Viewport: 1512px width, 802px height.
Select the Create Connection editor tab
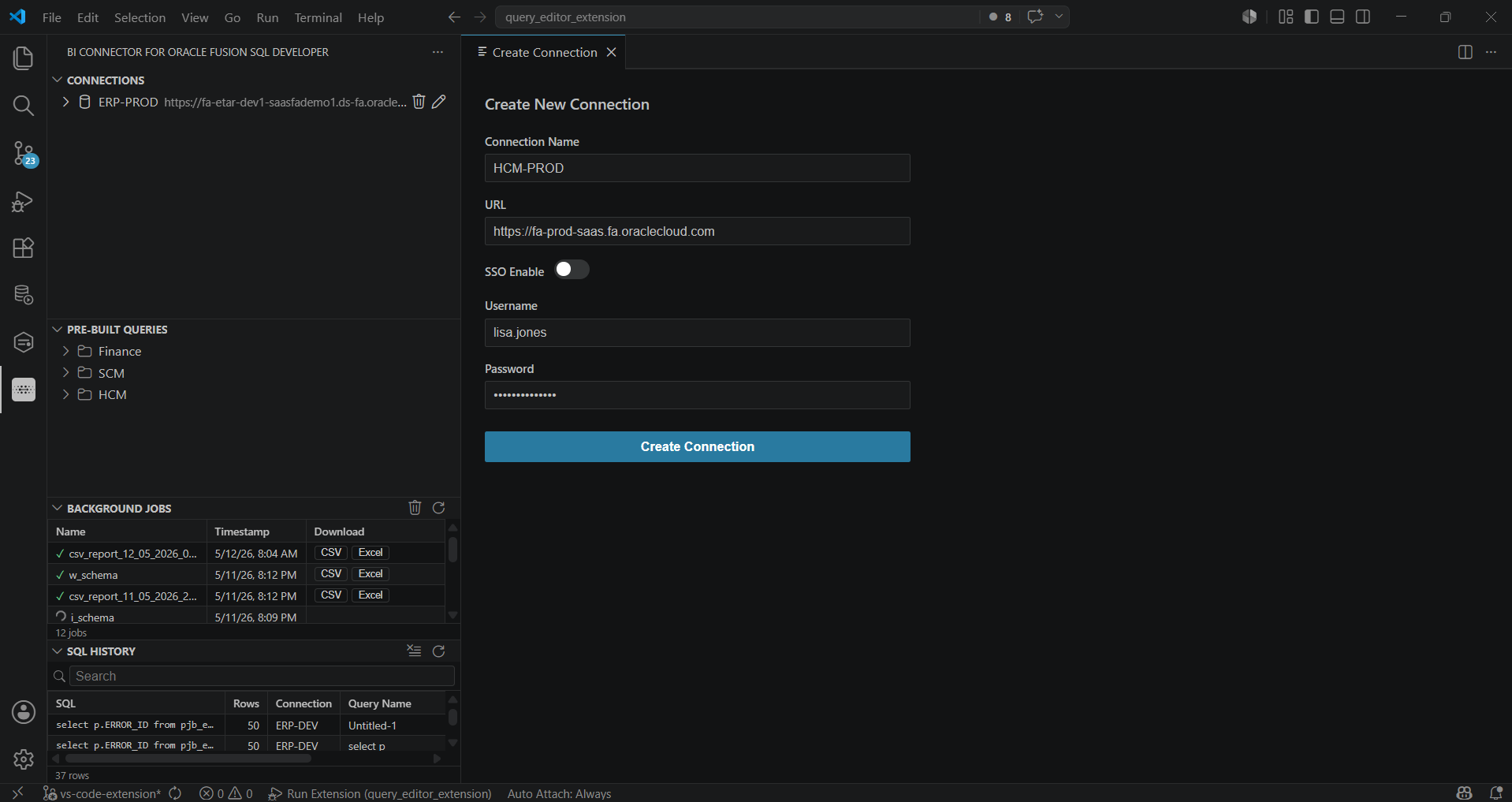tap(544, 52)
